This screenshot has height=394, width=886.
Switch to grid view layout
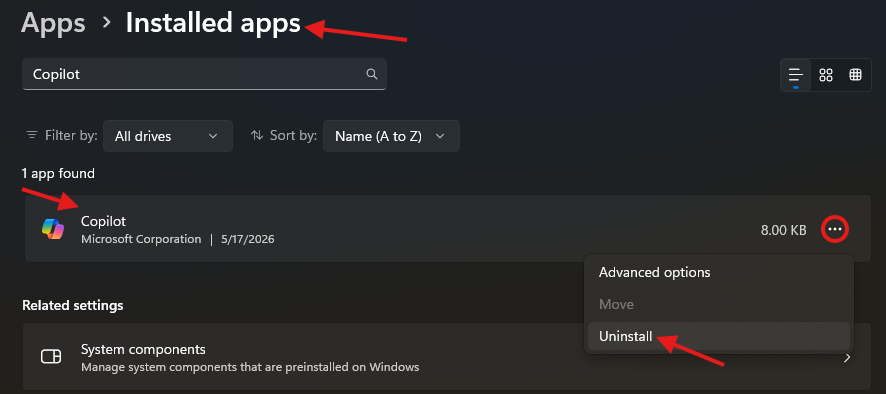coord(826,75)
